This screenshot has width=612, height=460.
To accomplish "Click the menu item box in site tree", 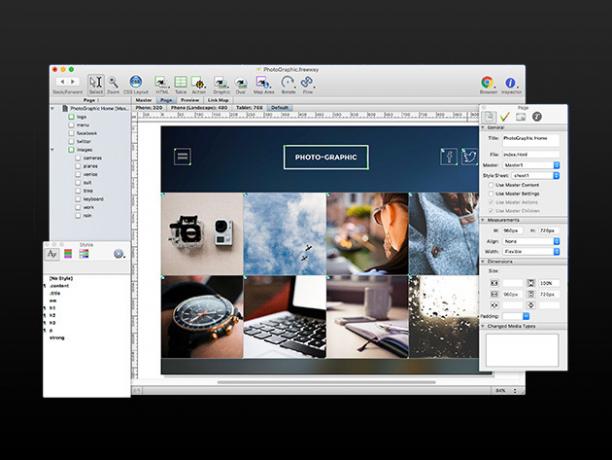I will (71, 125).
